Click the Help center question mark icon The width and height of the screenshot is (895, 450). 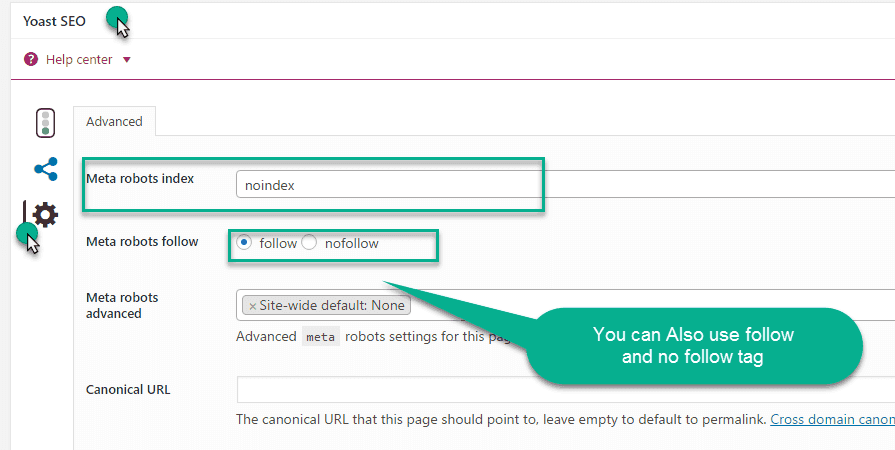31,59
